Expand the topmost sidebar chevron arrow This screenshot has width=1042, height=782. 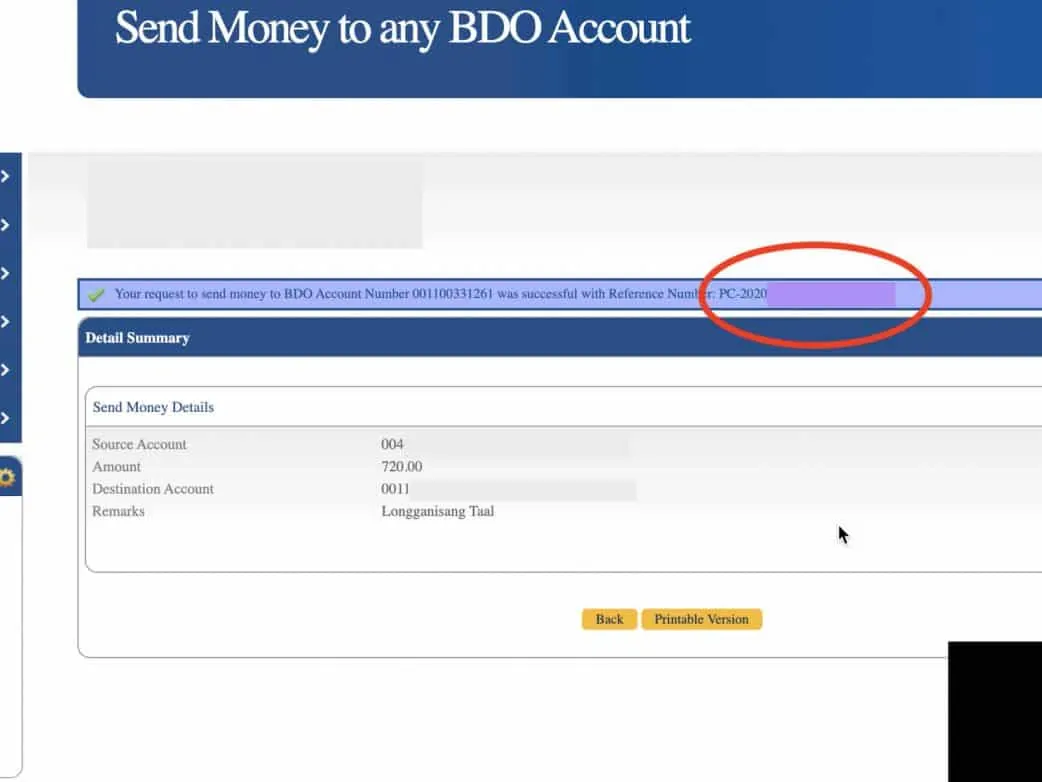click(6, 177)
